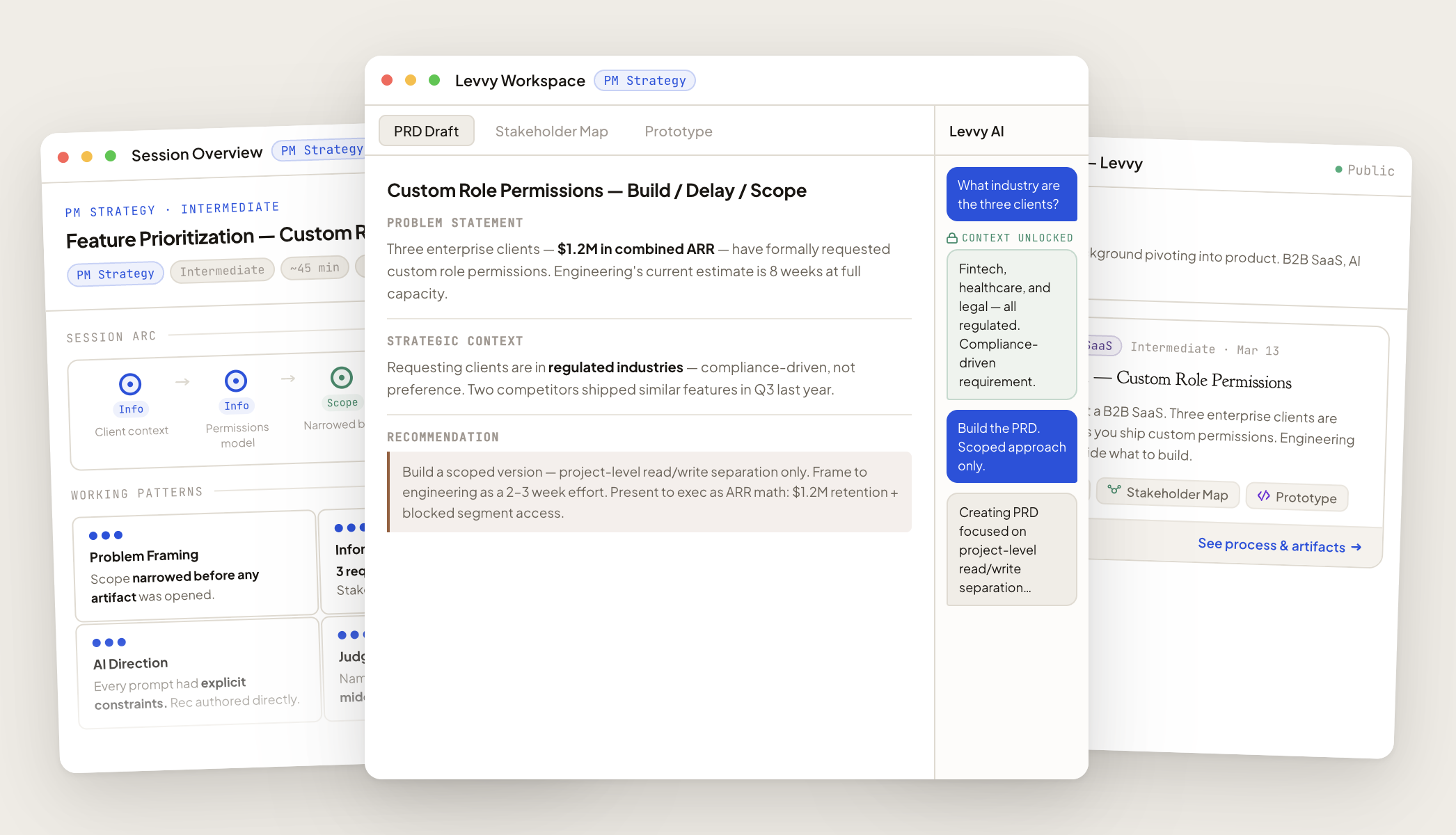The image size is (1456, 835).
Task: Click the PM Strategy badge in the title bar
Action: pyautogui.click(x=644, y=80)
